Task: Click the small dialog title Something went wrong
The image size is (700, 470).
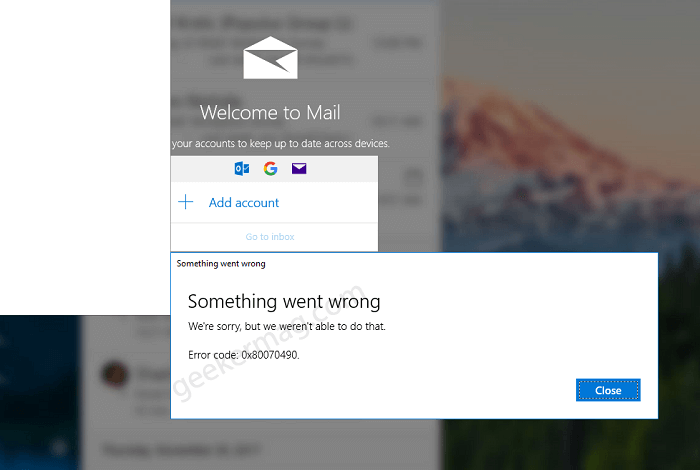Action: pyautogui.click(x=221, y=263)
